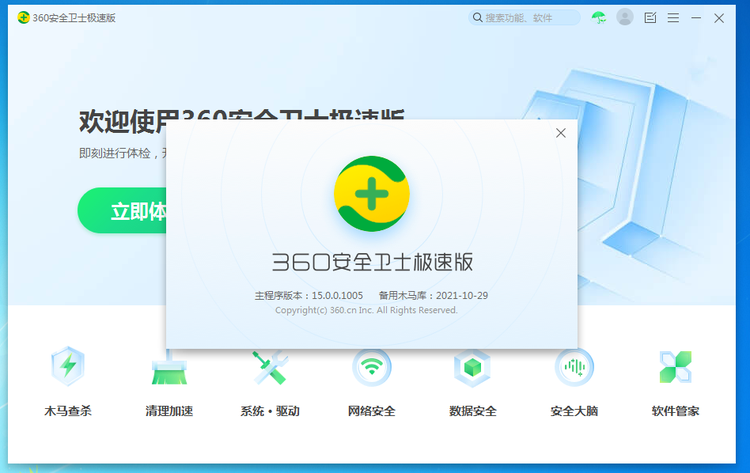Open the 网络安全 wifi icon
The width and height of the screenshot is (750, 473).
pos(372,367)
